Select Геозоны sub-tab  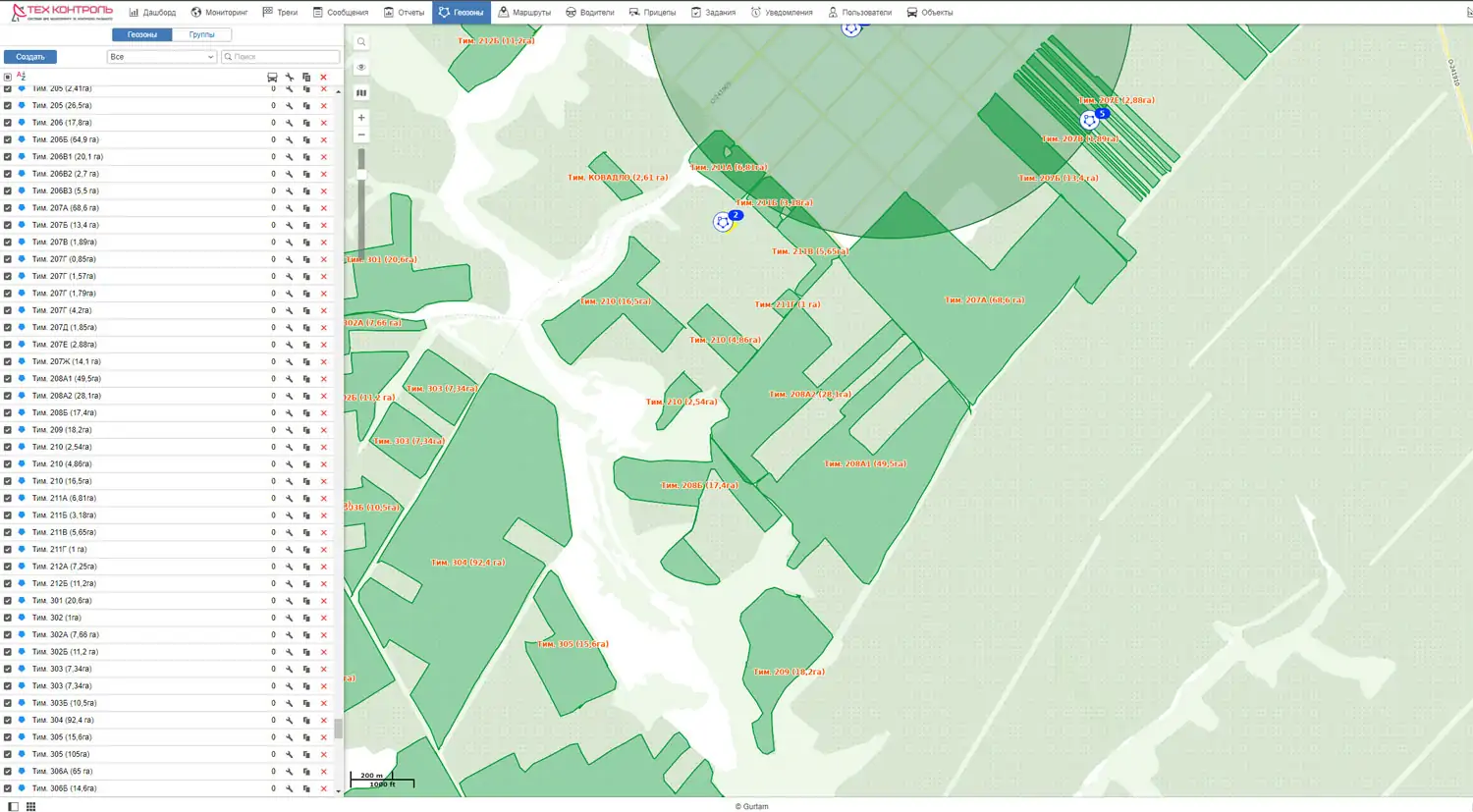point(141,34)
